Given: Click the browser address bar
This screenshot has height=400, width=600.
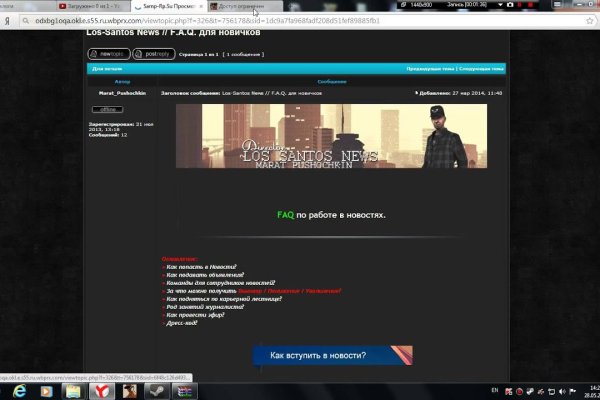Looking at the screenshot, I should click(250, 19).
